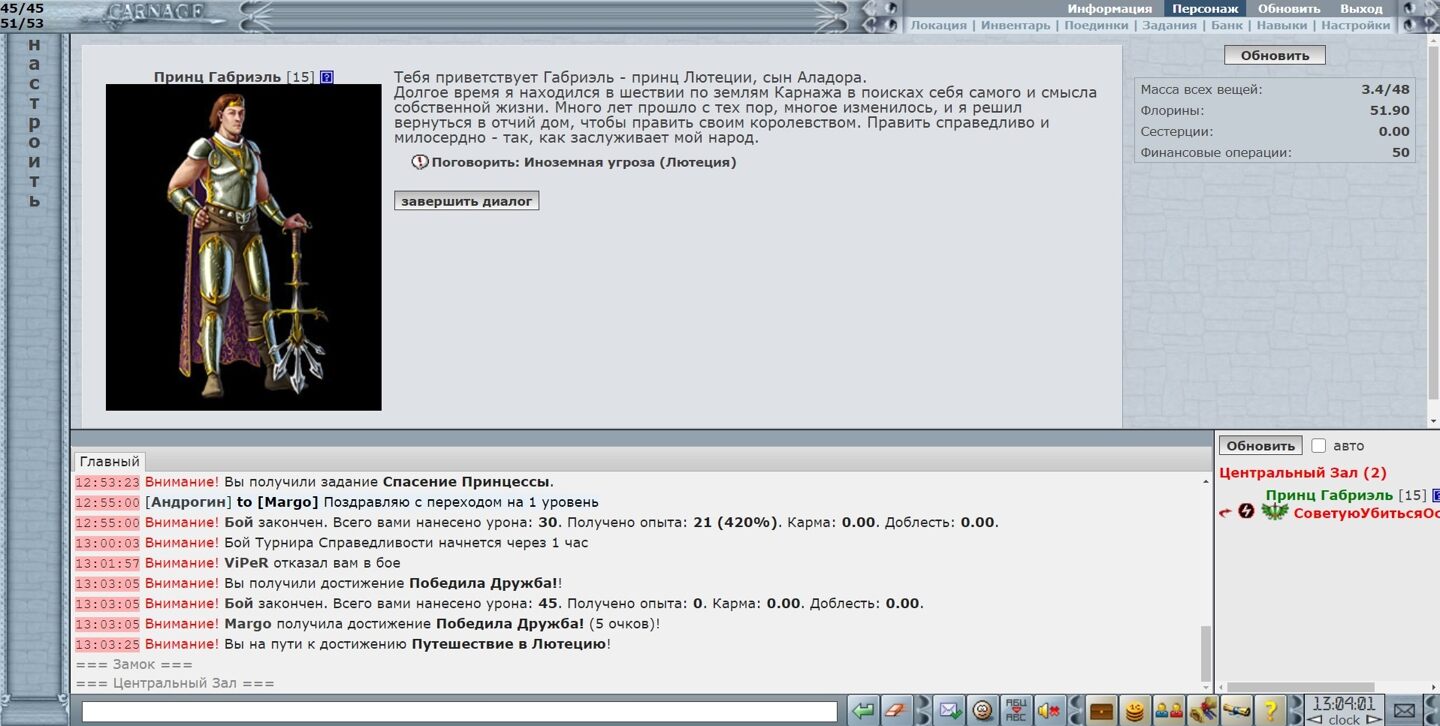This screenshot has width=1440, height=726.
Task: Click Андрогин nickname in chat
Action: [189, 502]
